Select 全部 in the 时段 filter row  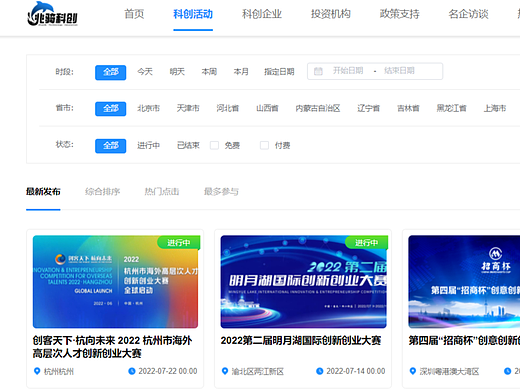coord(111,72)
